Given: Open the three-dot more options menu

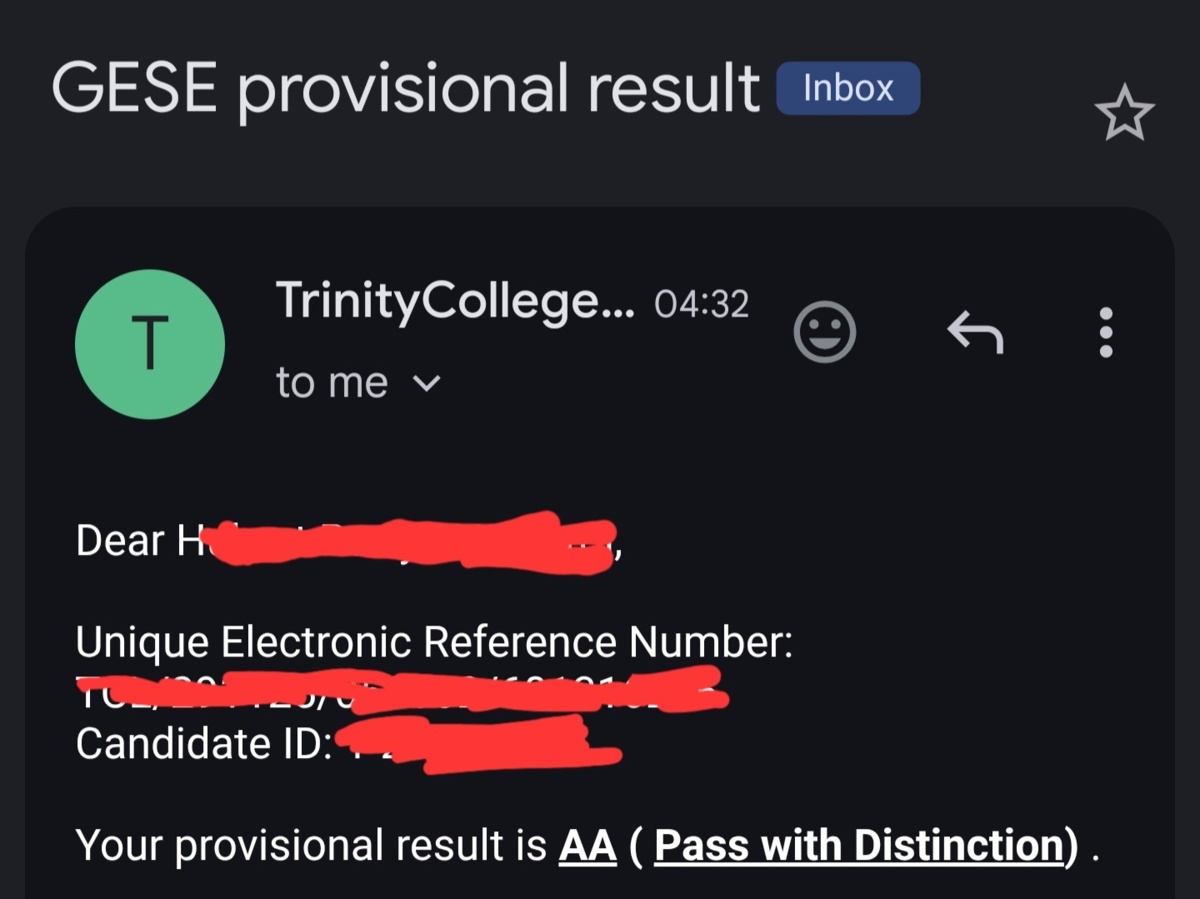Looking at the screenshot, I should [1106, 332].
